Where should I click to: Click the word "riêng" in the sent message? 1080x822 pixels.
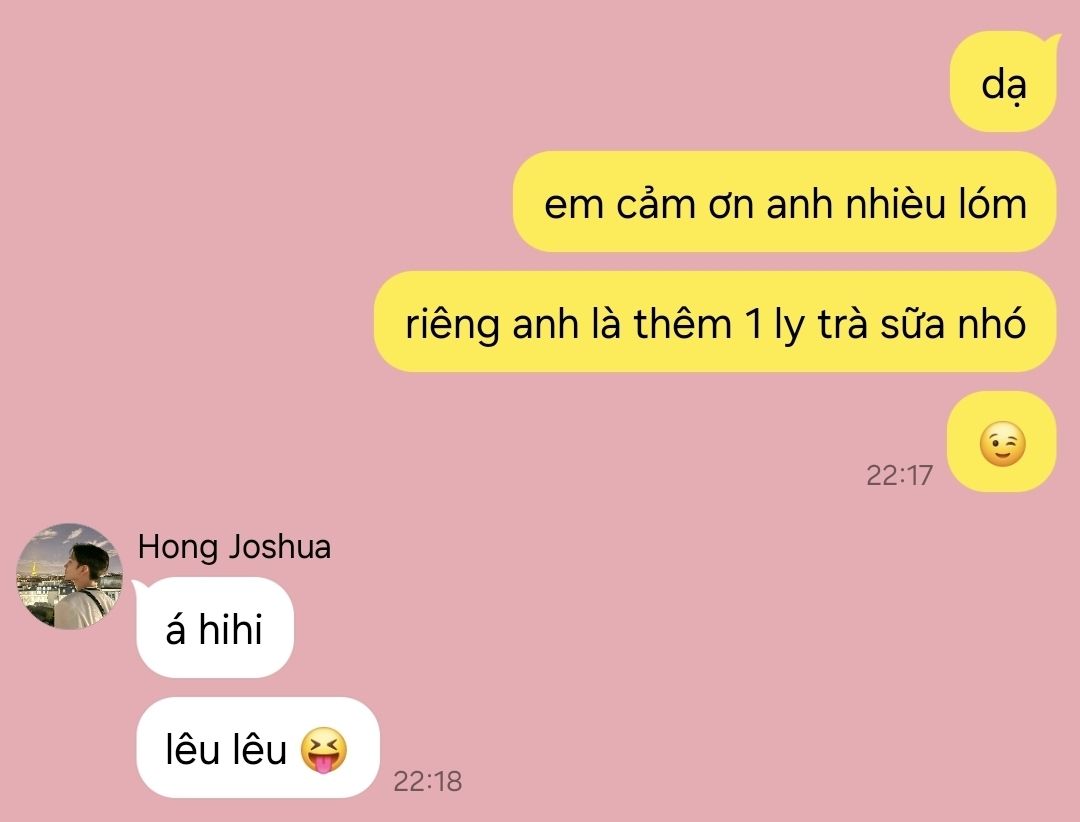tap(453, 325)
